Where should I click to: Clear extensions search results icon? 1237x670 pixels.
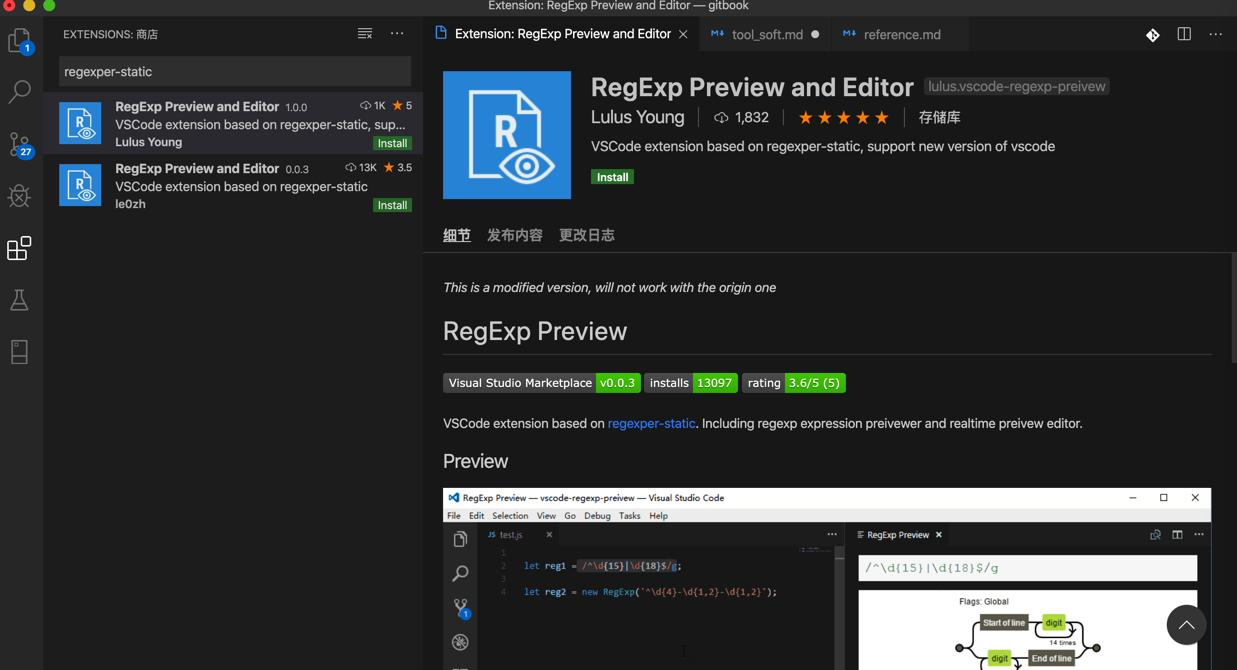[x=365, y=34]
